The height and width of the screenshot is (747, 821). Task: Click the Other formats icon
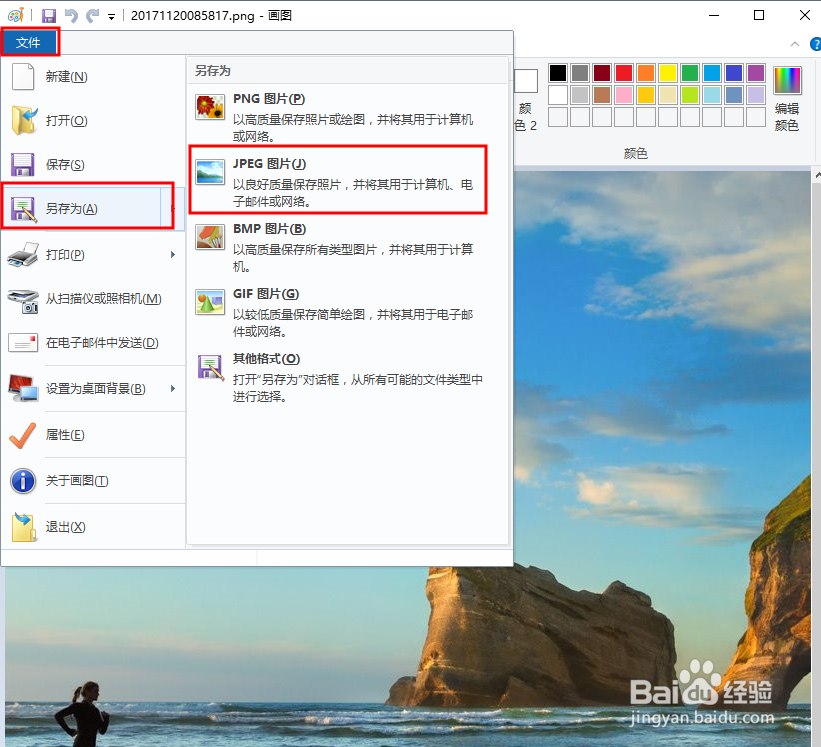(x=210, y=367)
